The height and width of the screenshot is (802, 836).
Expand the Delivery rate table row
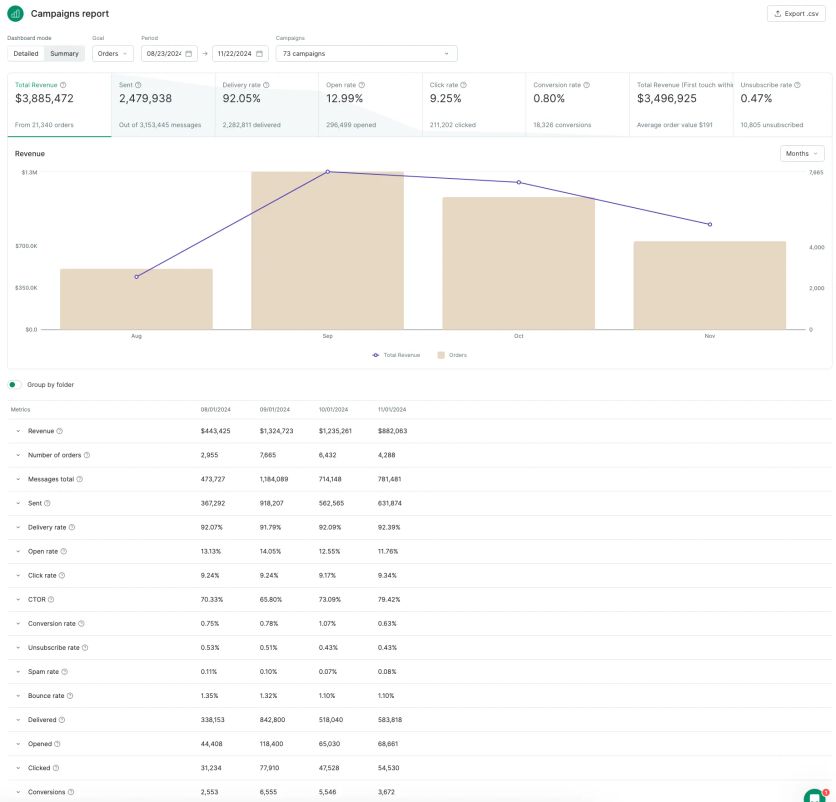click(18, 527)
